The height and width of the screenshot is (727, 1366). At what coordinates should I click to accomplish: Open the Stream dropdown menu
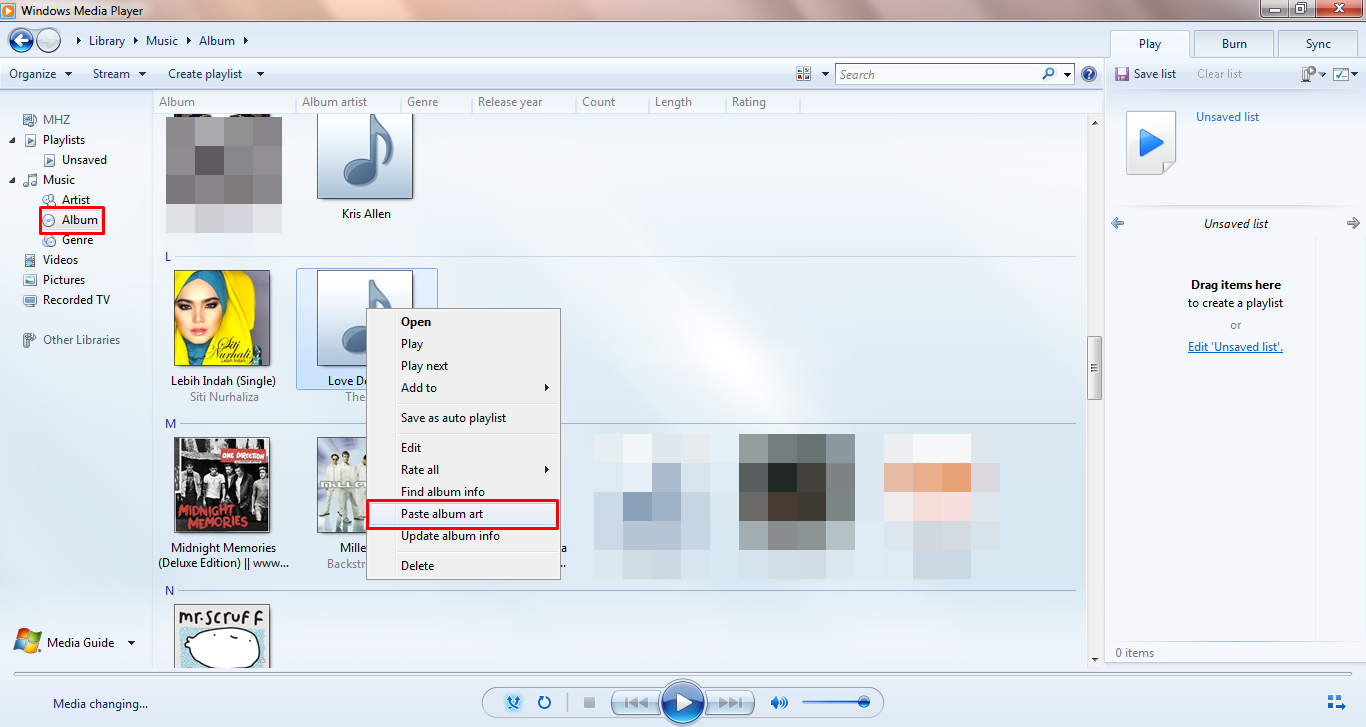click(x=120, y=74)
